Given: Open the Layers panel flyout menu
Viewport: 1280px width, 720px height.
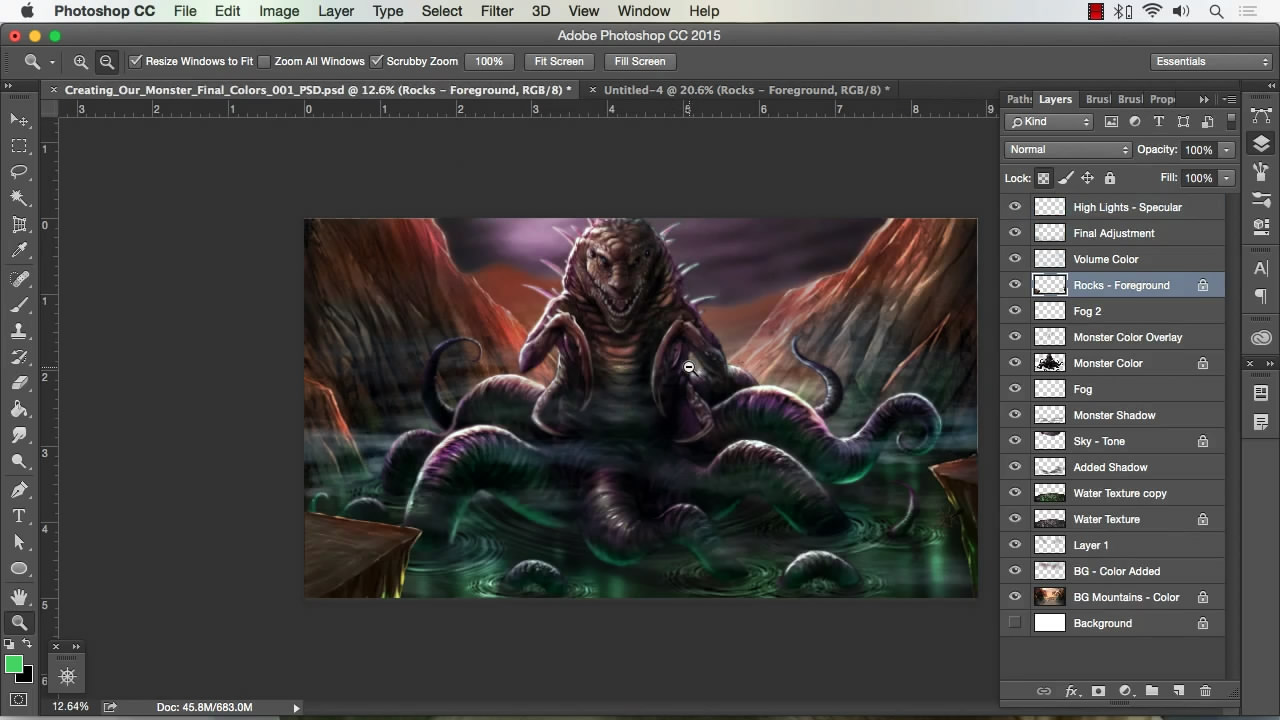Looking at the screenshot, I should (x=1230, y=99).
